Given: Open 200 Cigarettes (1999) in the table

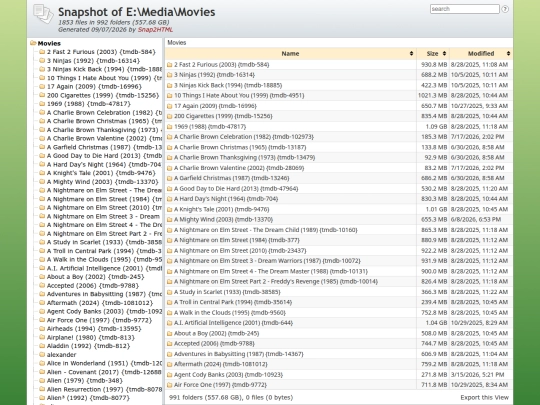Looking at the screenshot, I should tap(223, 116).
